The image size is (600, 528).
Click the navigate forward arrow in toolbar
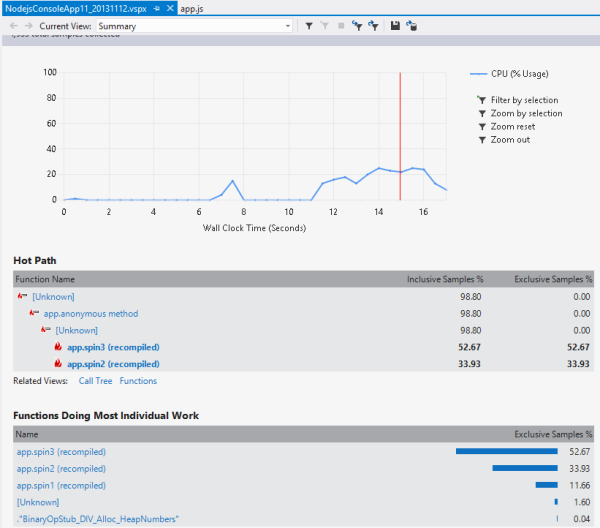[28, 25]
